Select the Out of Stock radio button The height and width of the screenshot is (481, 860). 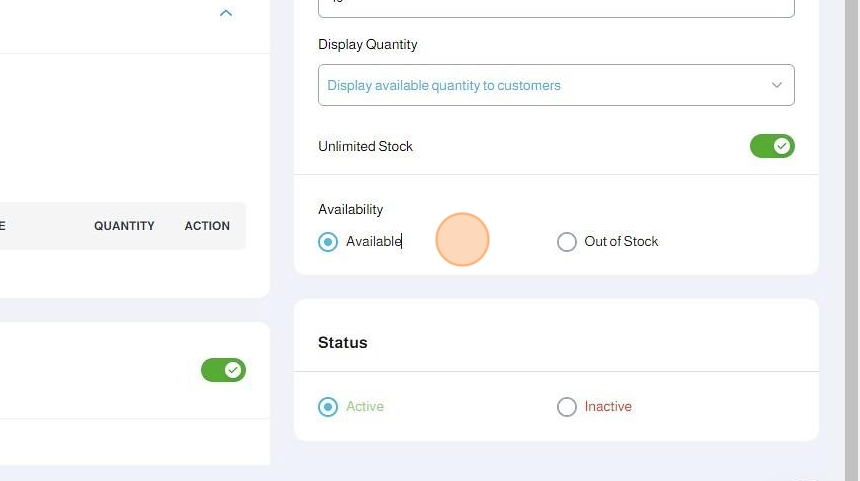coord(567,241)
